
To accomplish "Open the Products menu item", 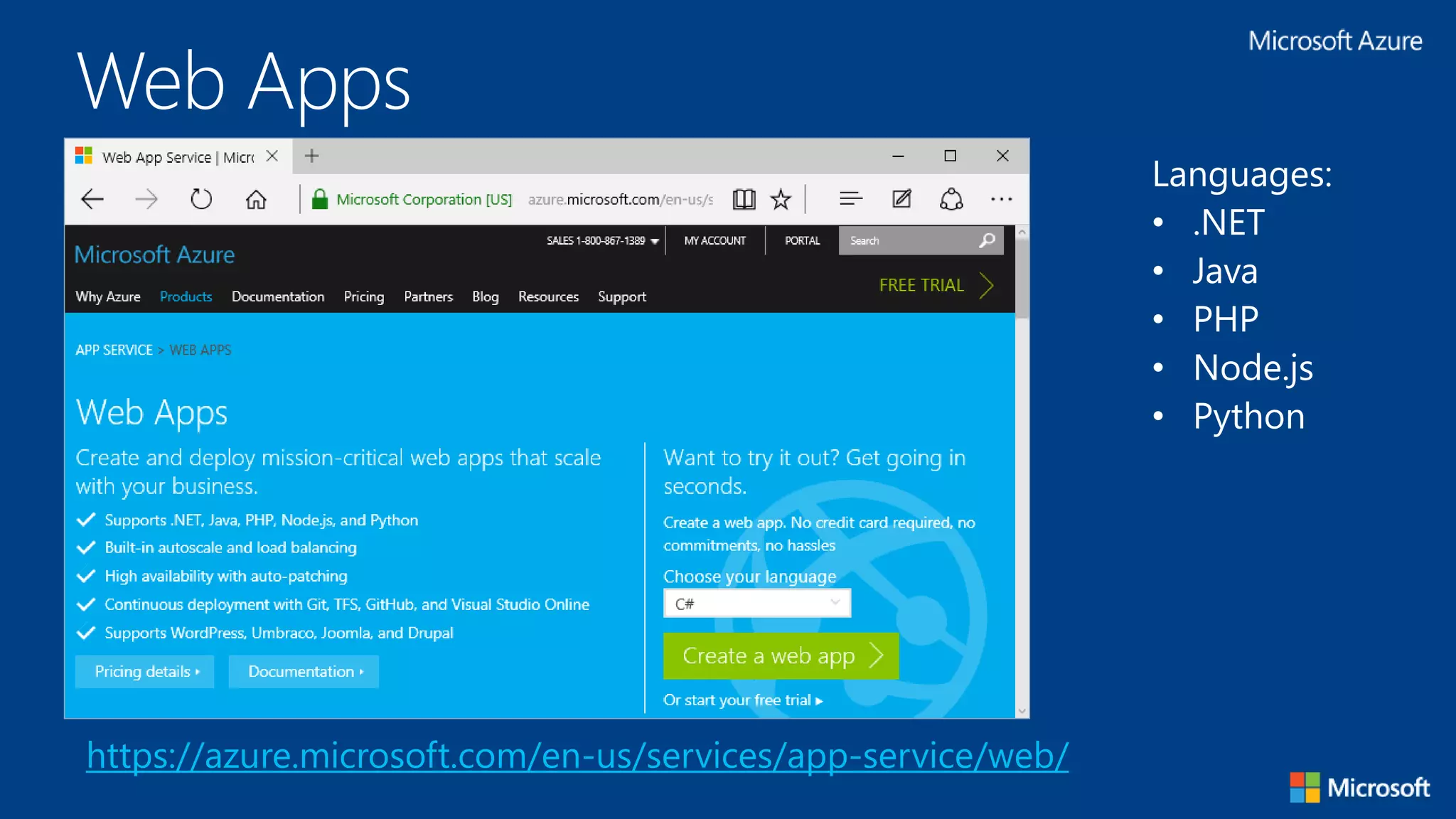I will (x=186, y=296).
